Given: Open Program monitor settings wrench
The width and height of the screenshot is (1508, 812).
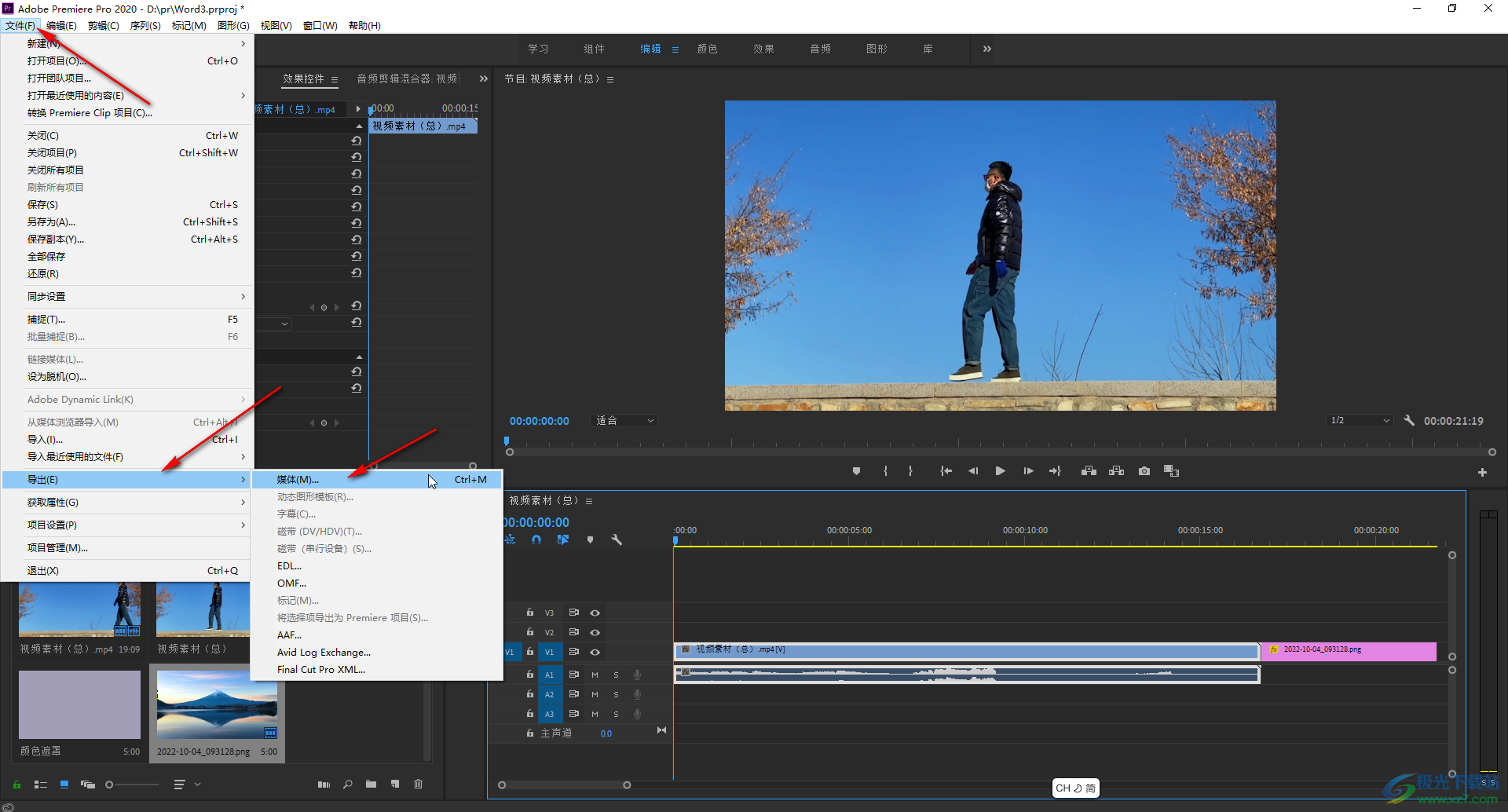Looking at the screenshot, I should point(1409,421).
